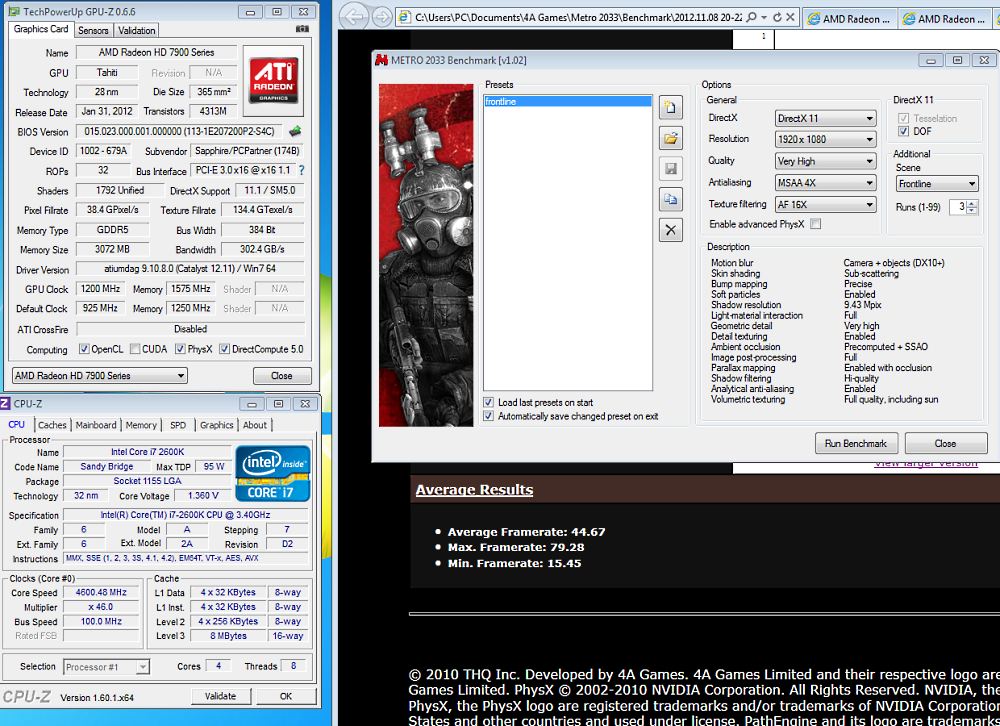Viewport: 1000px width, 726px height.
Task: Toggle the DirectCompute 5.0 checkbox
Action: tap(224, 349)
